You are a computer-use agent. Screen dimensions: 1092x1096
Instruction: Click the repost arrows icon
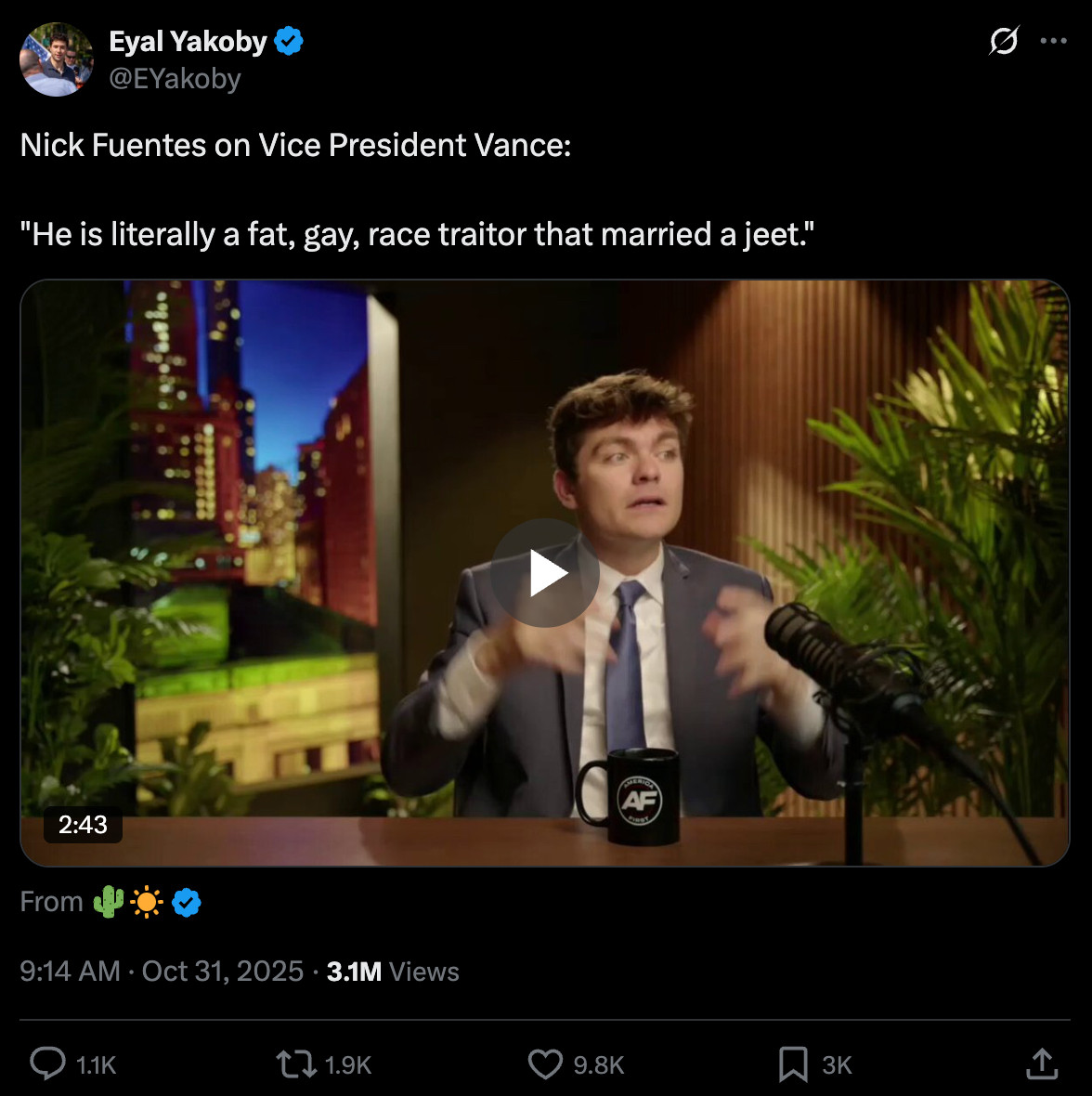click(296, 1063)
